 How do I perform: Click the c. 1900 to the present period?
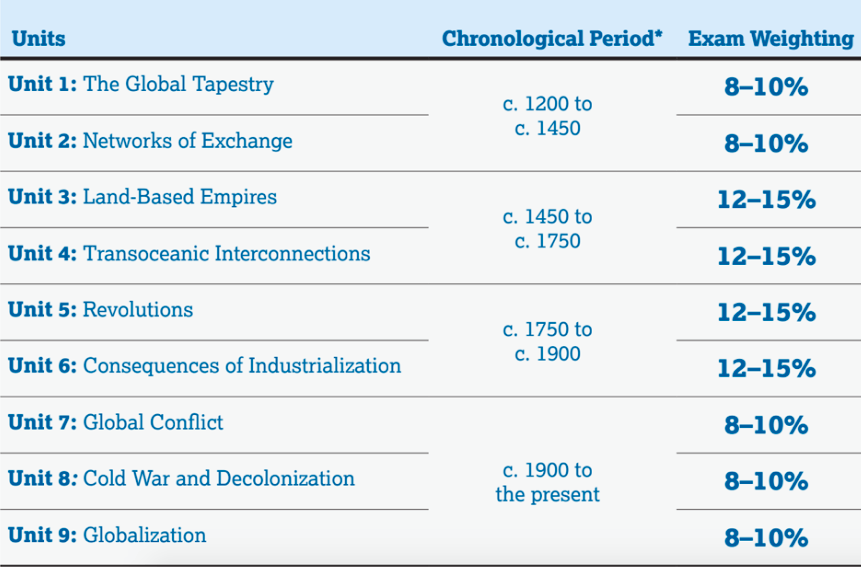[x=547, y=482]
